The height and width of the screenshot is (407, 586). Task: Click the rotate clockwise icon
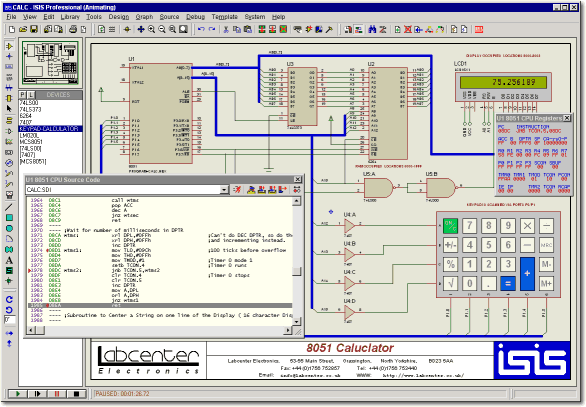point(9,299)
